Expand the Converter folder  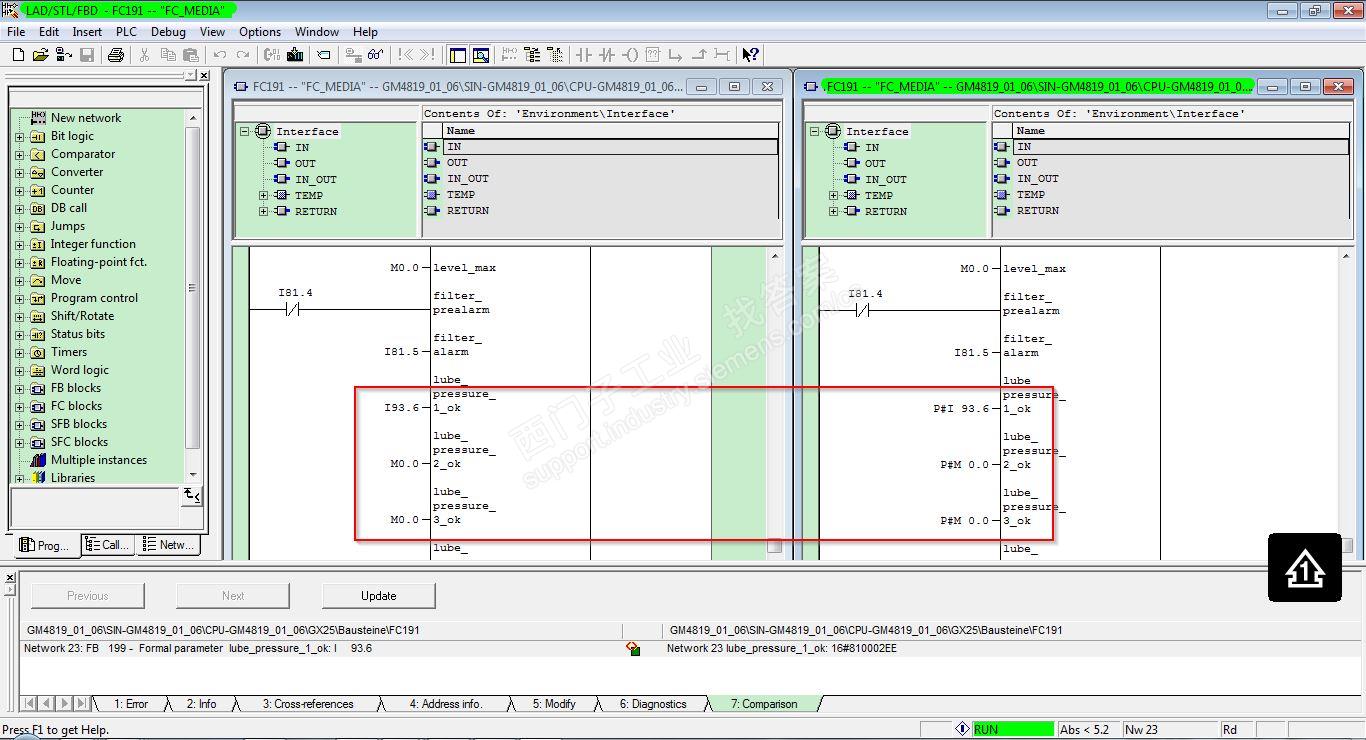(x=19, y=173)
